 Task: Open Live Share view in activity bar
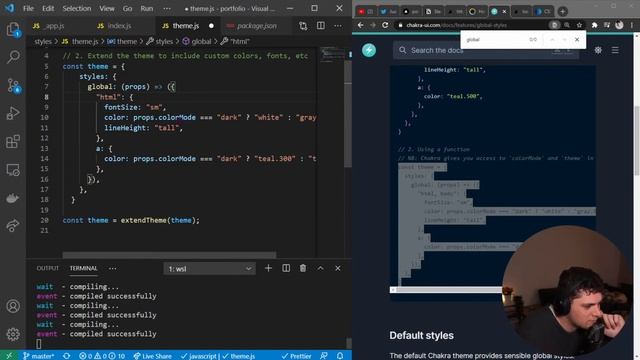[x=13, y=226]
